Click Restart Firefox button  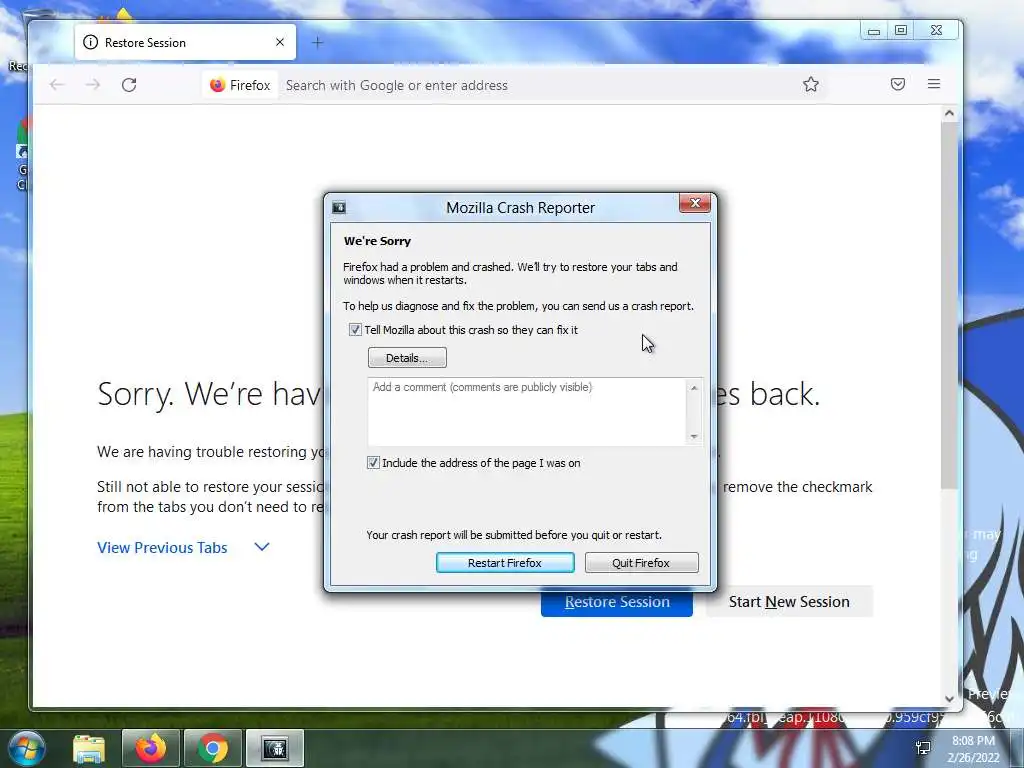point(505,563)
